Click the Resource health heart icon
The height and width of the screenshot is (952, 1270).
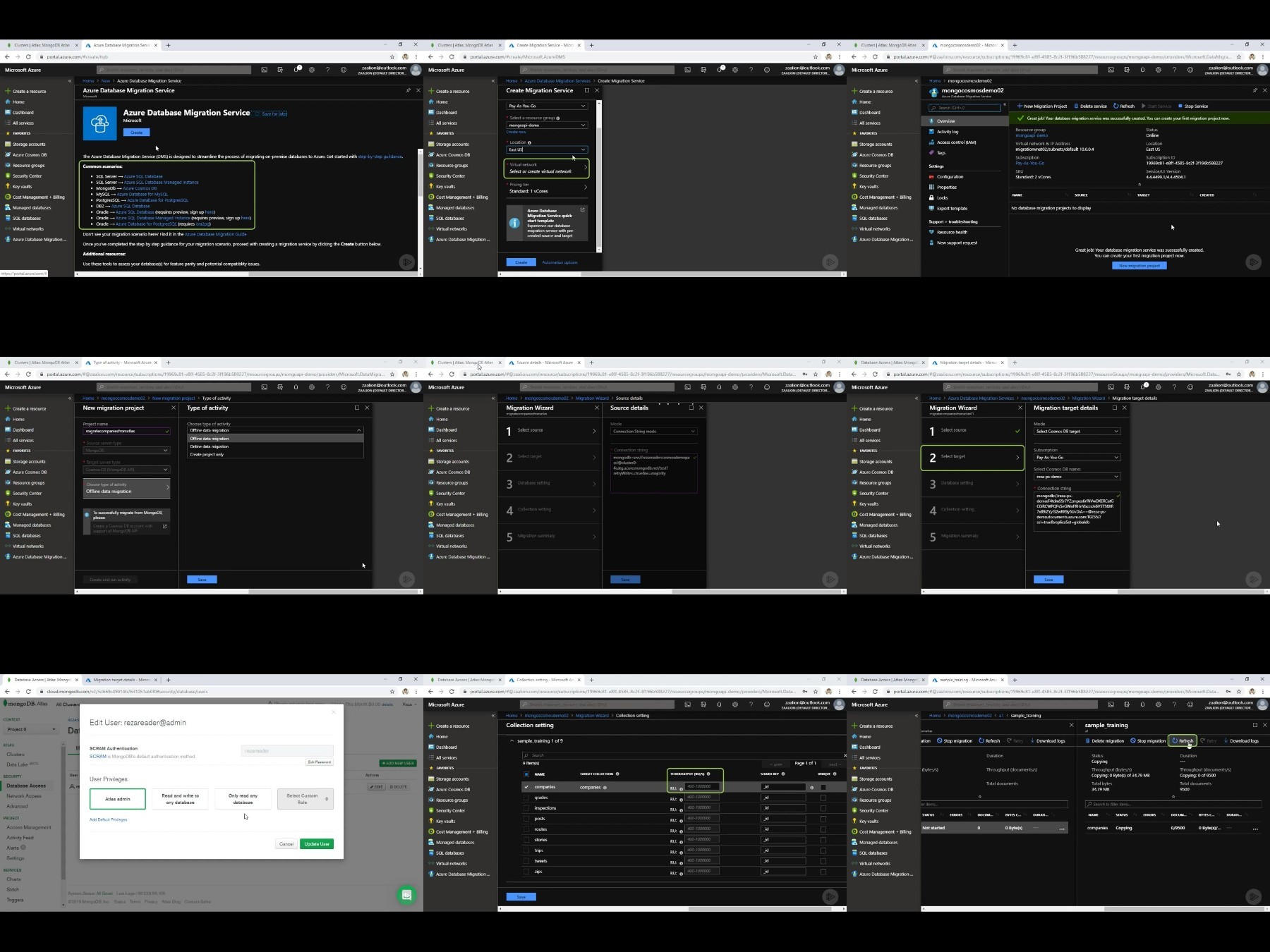[931, 232]
